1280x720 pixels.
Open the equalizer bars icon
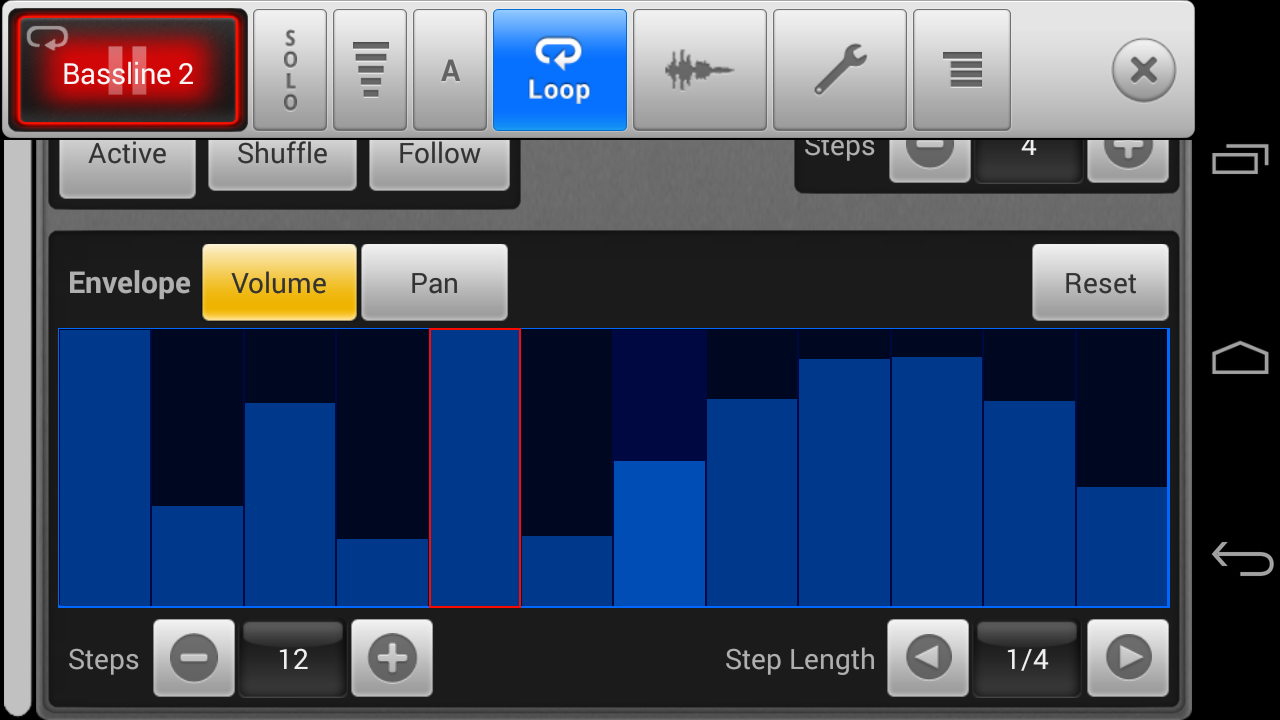(x=370, y=70)
